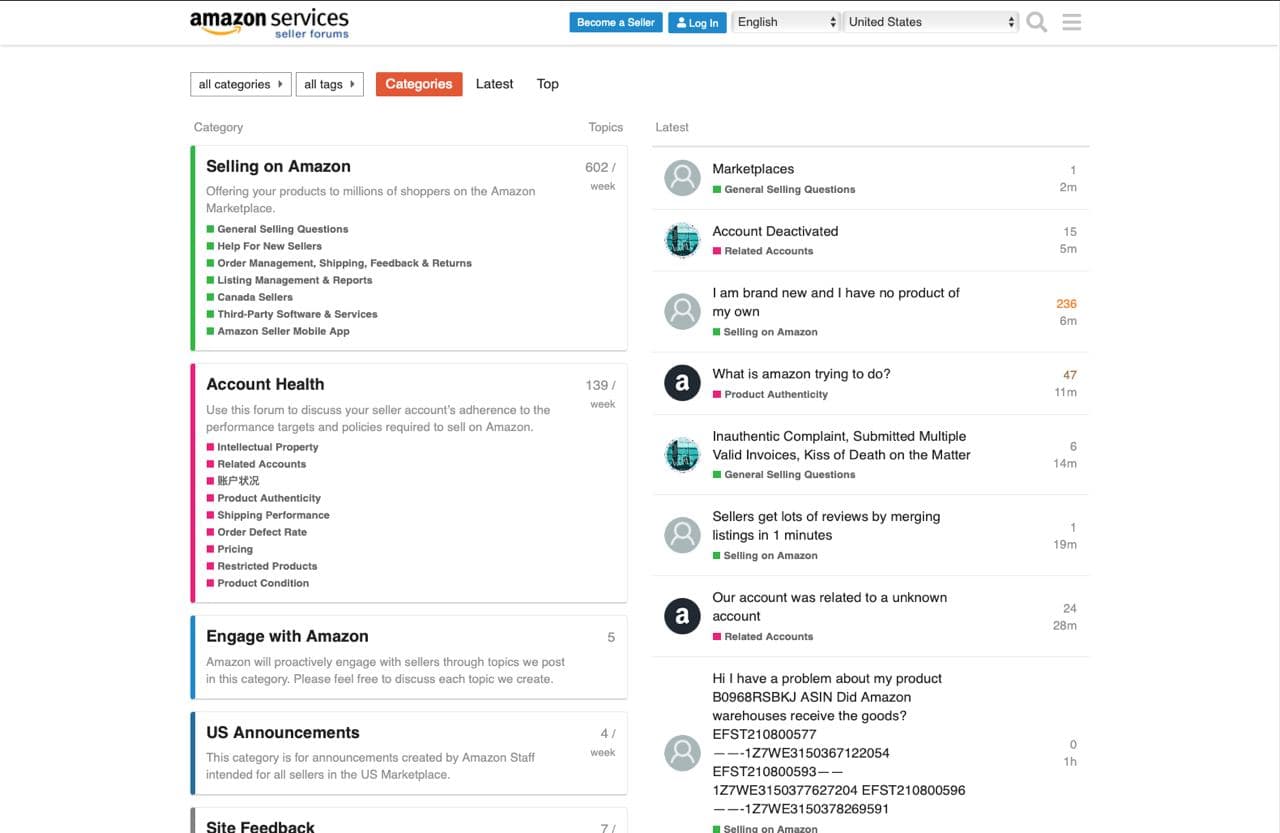This screenshot has height=833, width=1280.
Task: Click the gray avatar beside the Marketplaces topic
Action: [x=682, y=177]
